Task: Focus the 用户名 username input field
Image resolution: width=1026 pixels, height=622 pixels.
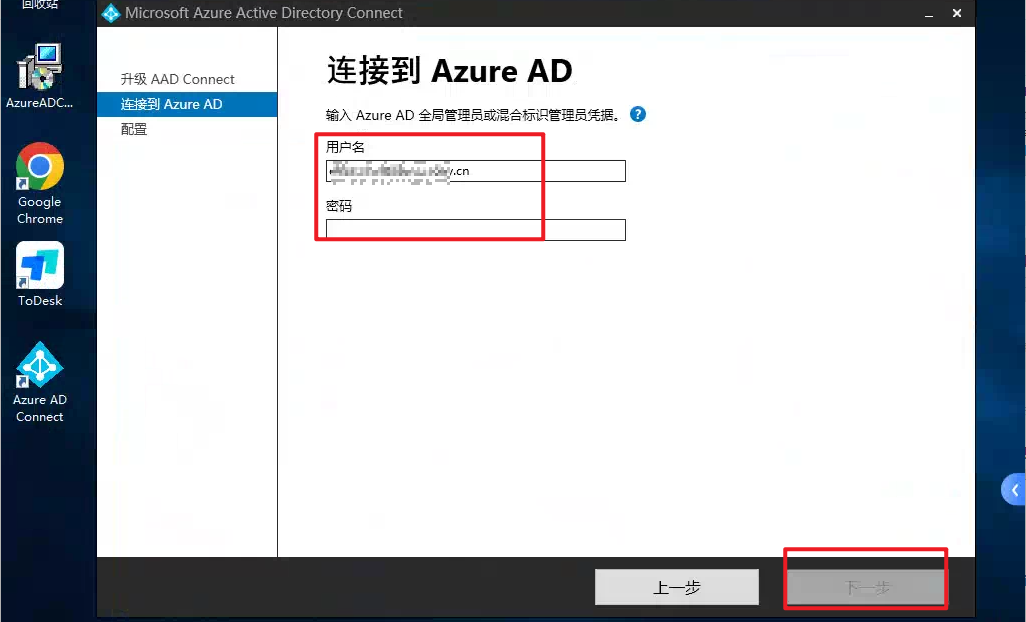Action: click(476, 171)
